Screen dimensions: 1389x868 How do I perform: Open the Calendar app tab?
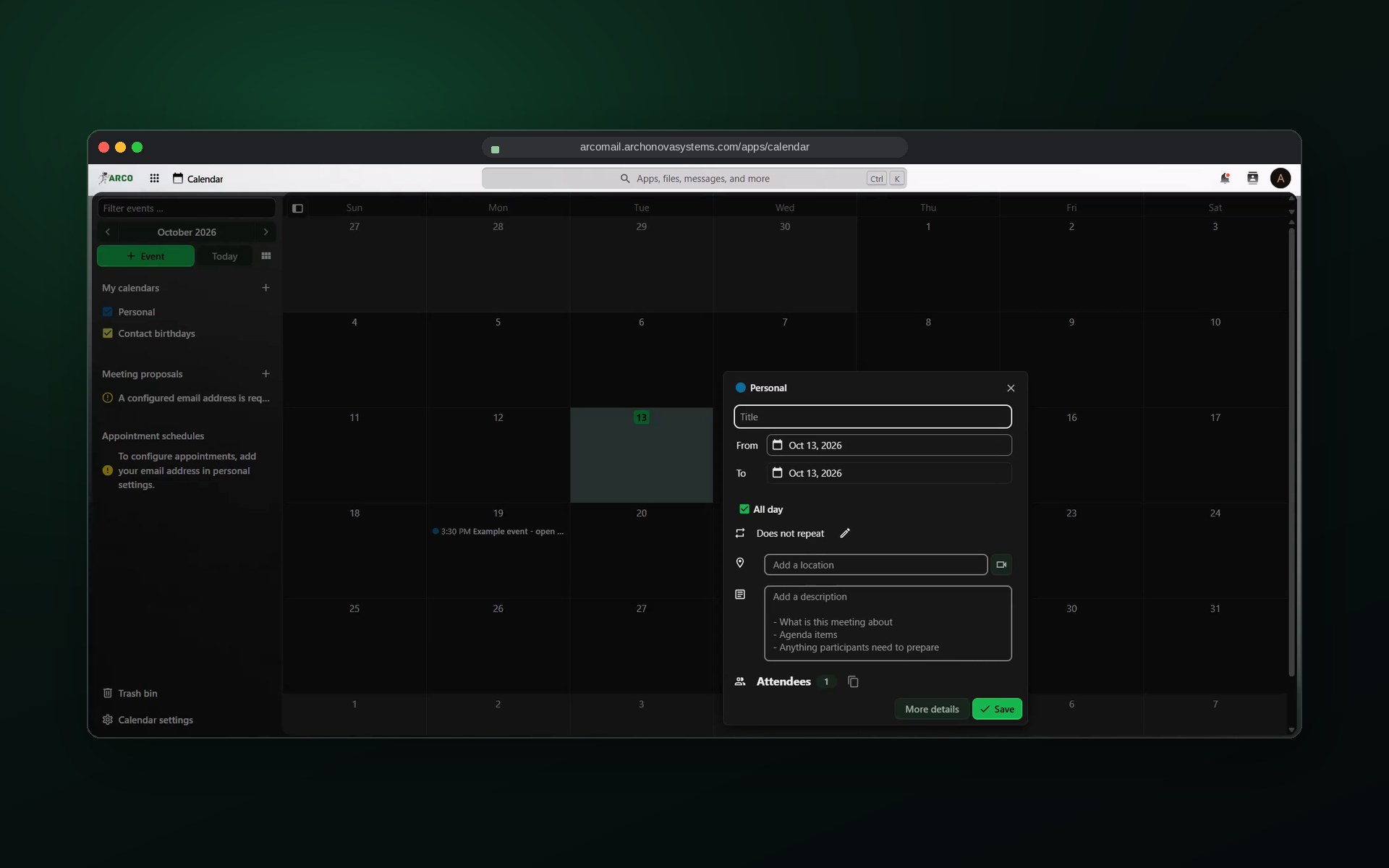197,179
